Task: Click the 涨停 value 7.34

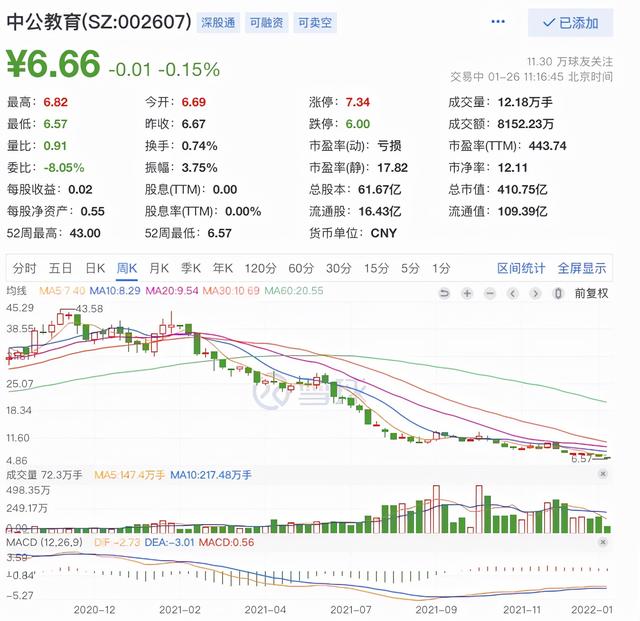Action: [358, 102]
